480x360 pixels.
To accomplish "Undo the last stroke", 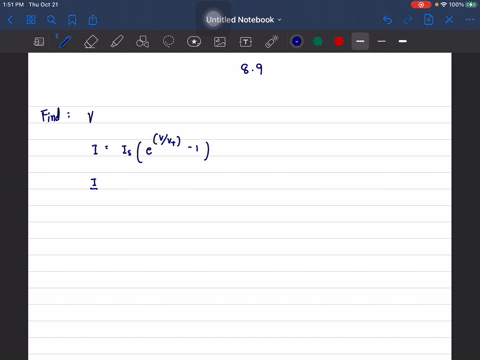I will (387, 20).
